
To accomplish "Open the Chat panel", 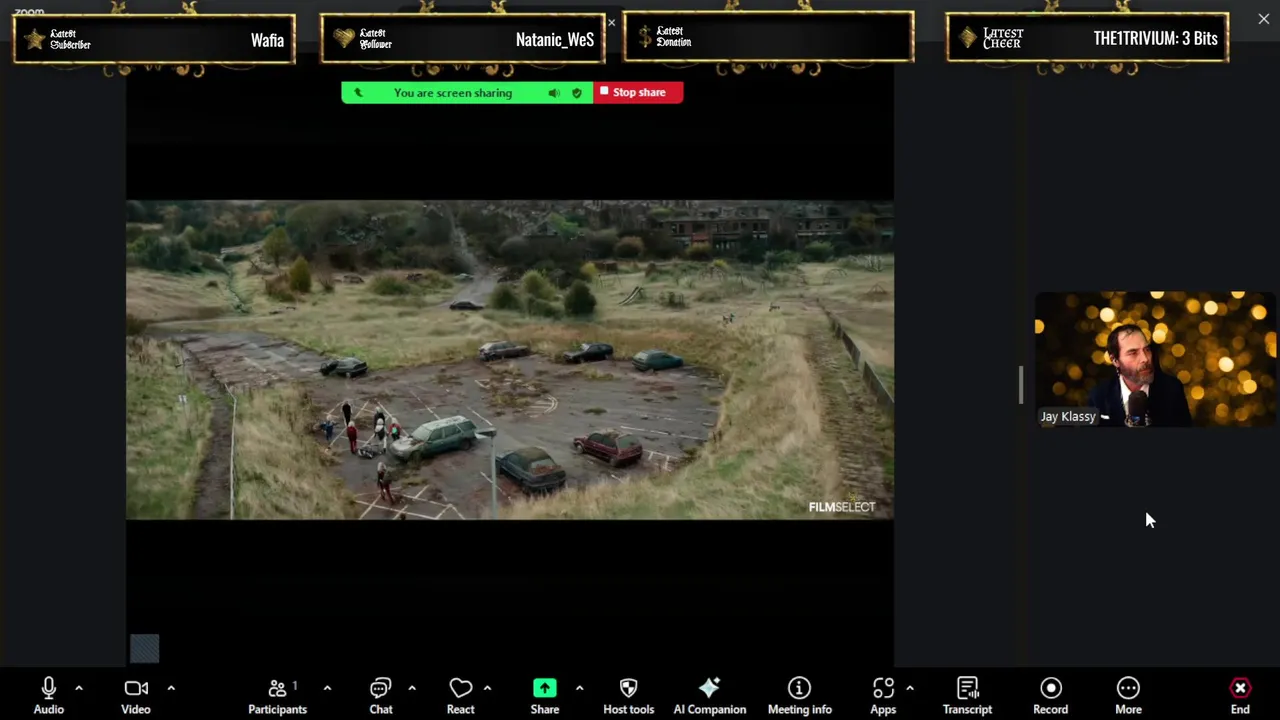I will (x=381, y=695).
